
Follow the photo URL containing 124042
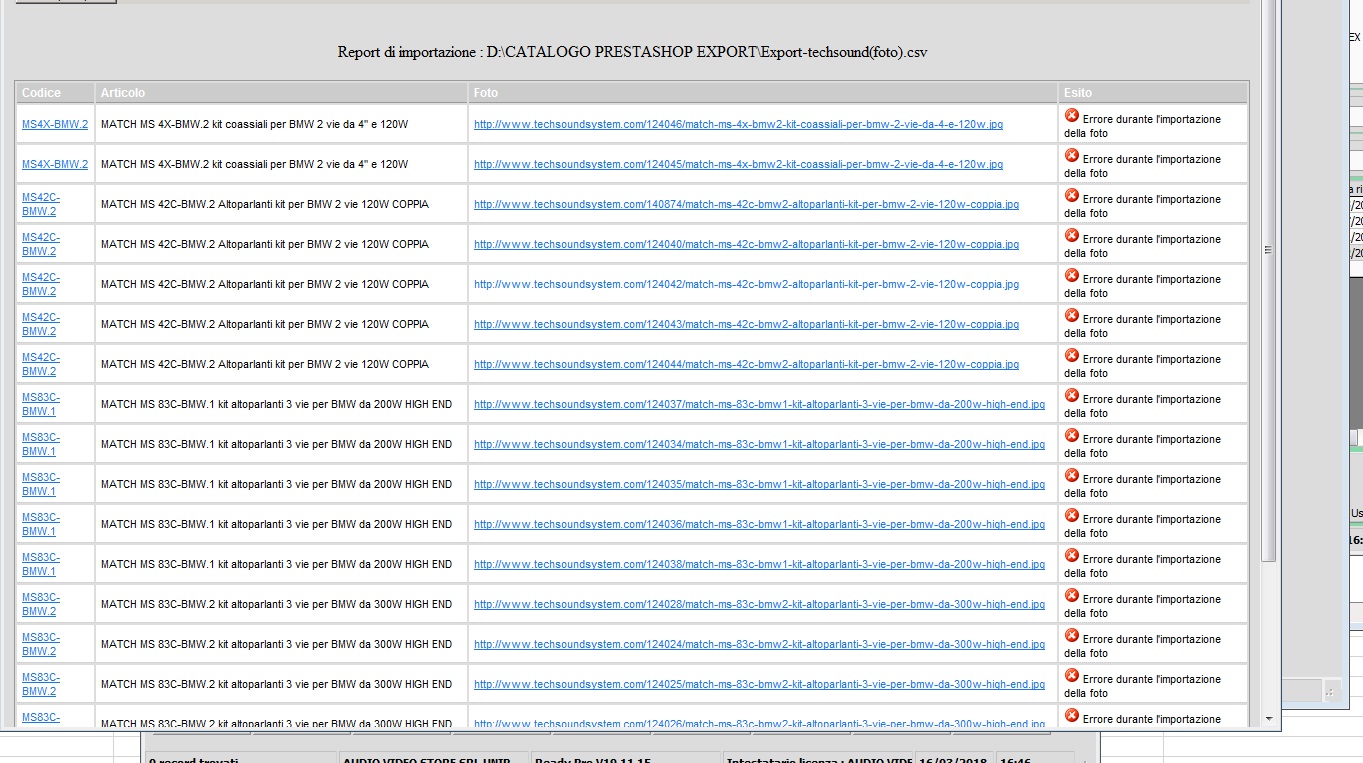click(746, 285)
